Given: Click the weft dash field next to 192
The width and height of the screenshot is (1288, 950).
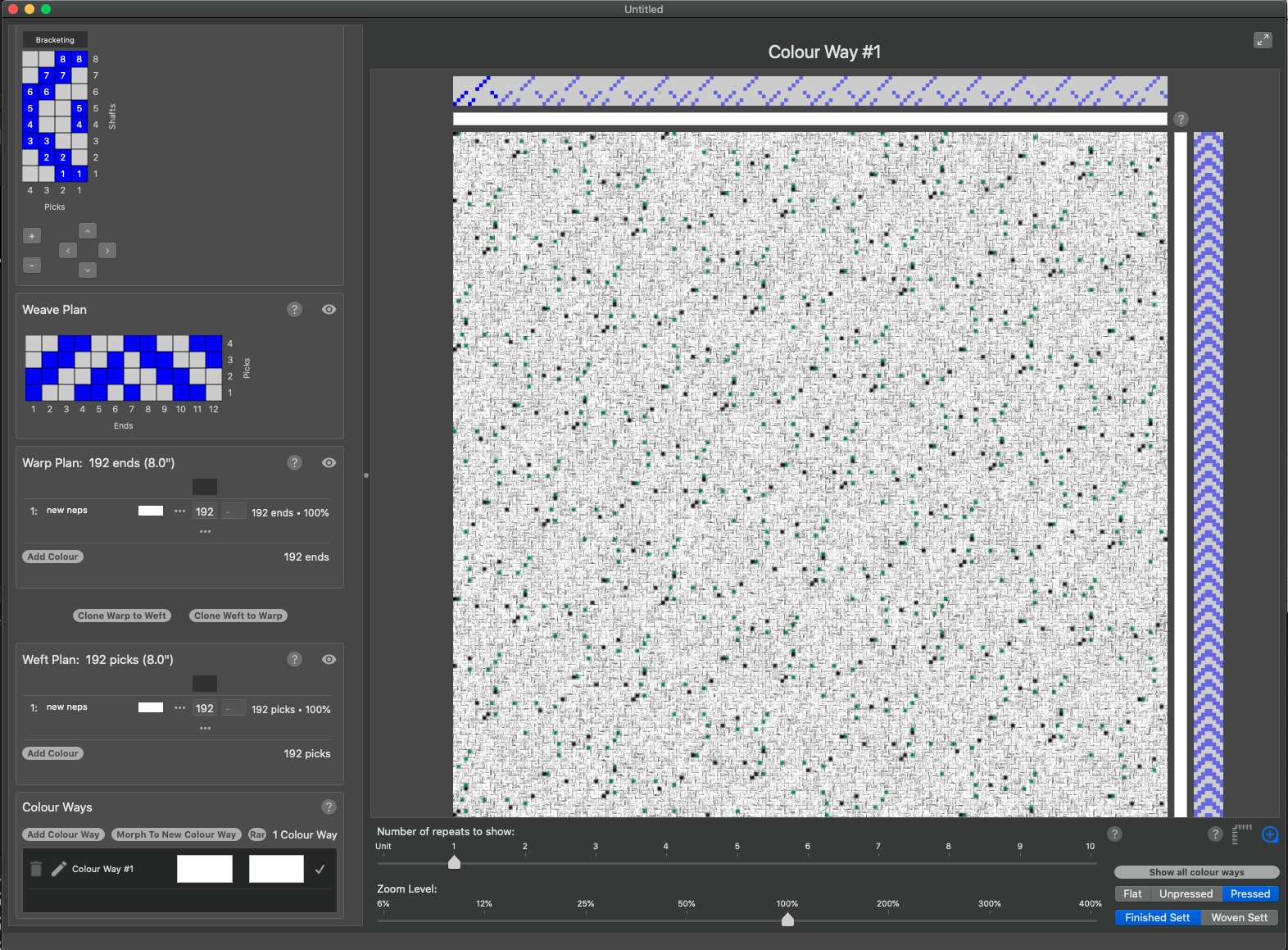Looking at the screenshot, I should (x=234, y=708).
